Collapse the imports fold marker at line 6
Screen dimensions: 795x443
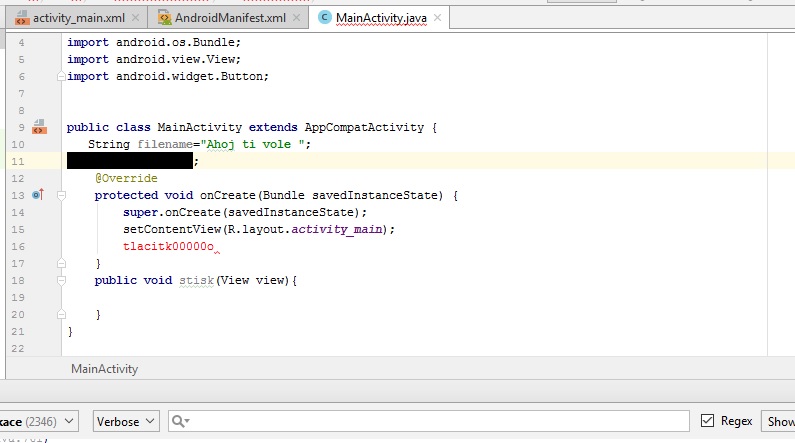61,77
